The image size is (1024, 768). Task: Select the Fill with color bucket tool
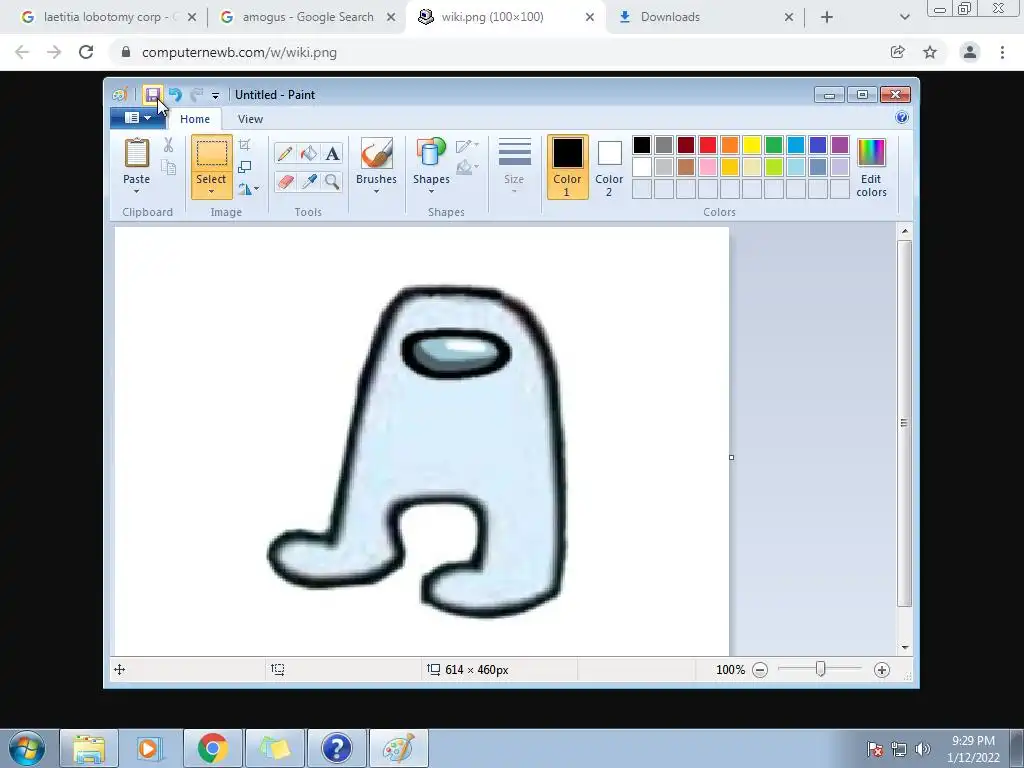309,153
